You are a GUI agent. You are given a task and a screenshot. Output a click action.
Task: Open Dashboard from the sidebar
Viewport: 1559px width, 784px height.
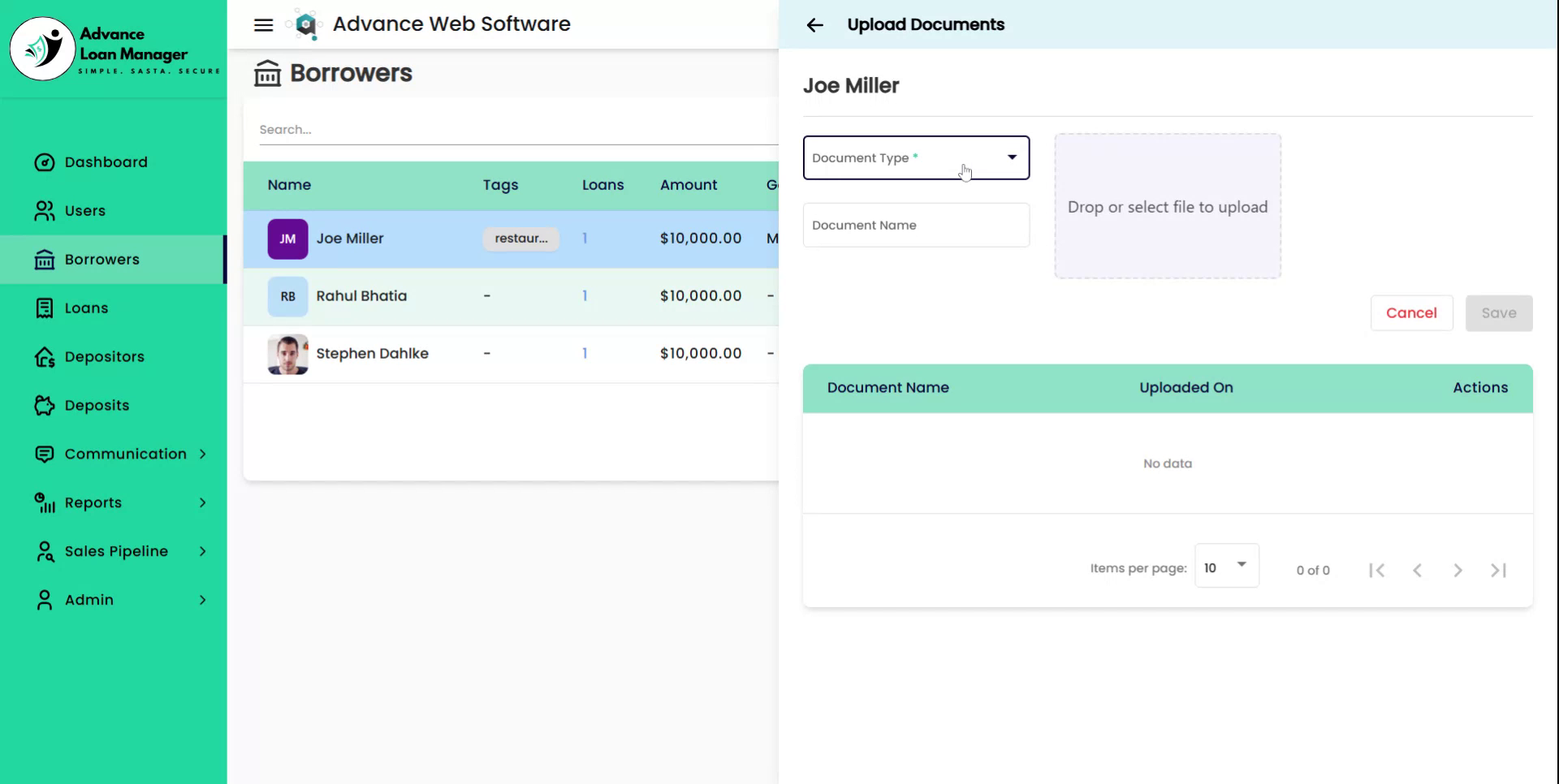point(106,162)
